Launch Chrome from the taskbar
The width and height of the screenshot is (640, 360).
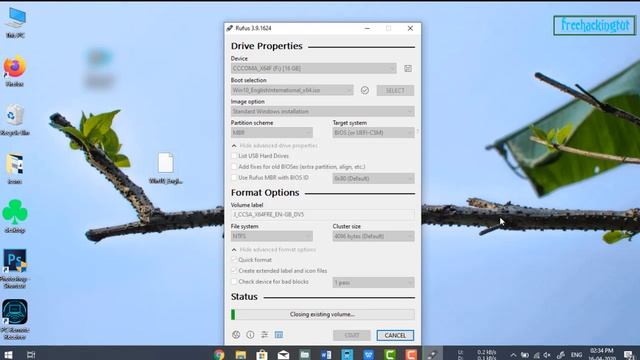point(219,354)
